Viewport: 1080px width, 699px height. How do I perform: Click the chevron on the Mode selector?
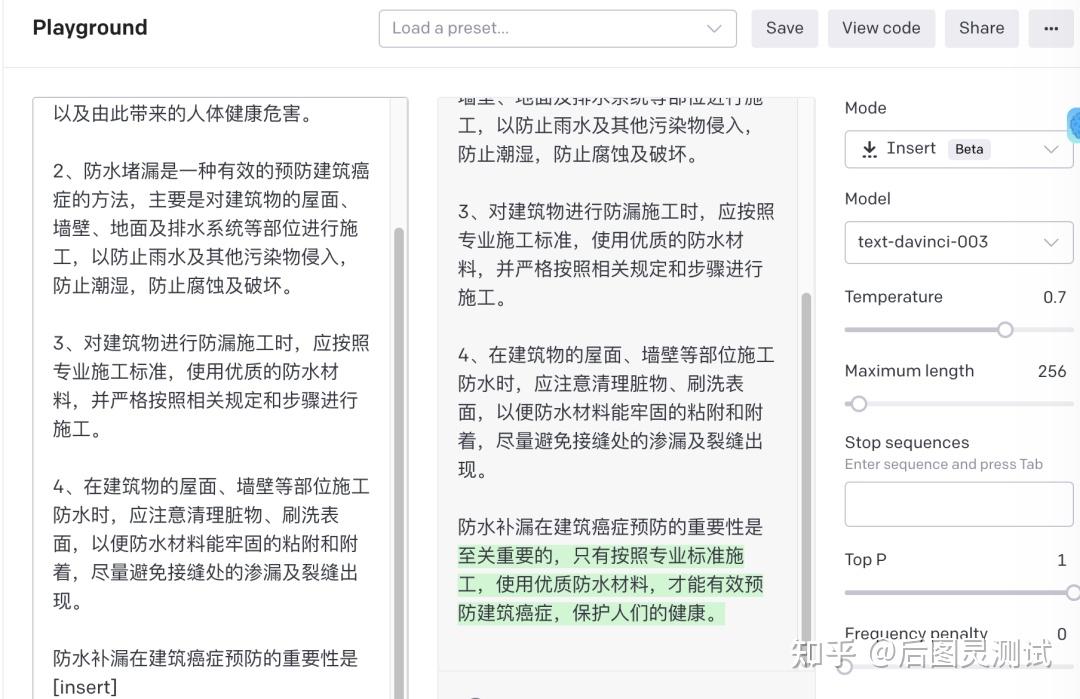pyautogui.click(x=1052, y=148)
